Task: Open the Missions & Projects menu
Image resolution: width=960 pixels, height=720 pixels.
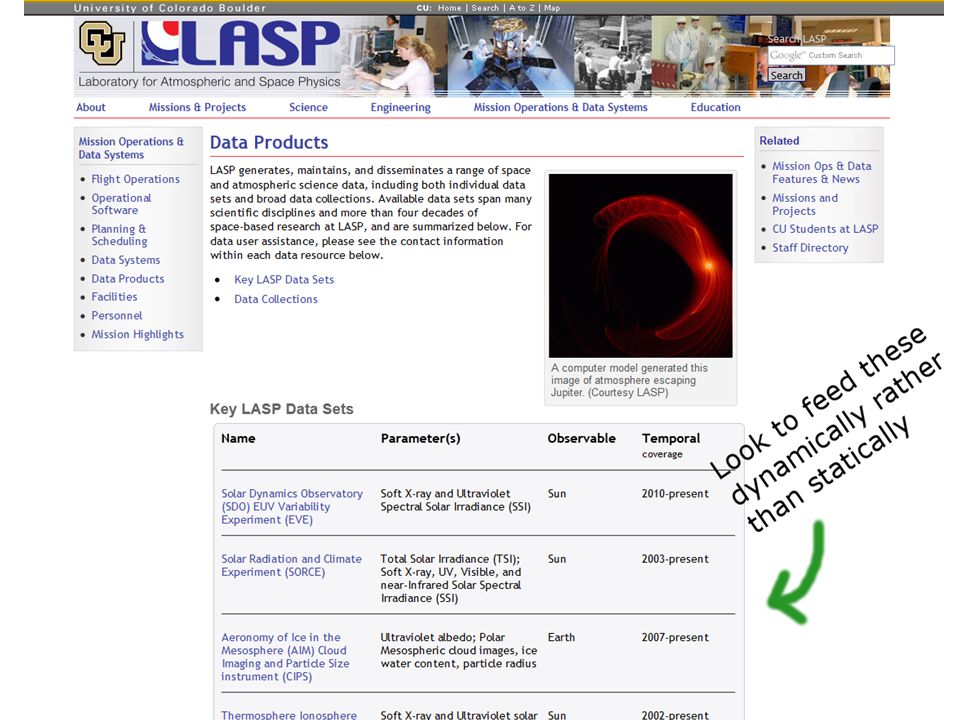Action: click(x=197, y=107)
